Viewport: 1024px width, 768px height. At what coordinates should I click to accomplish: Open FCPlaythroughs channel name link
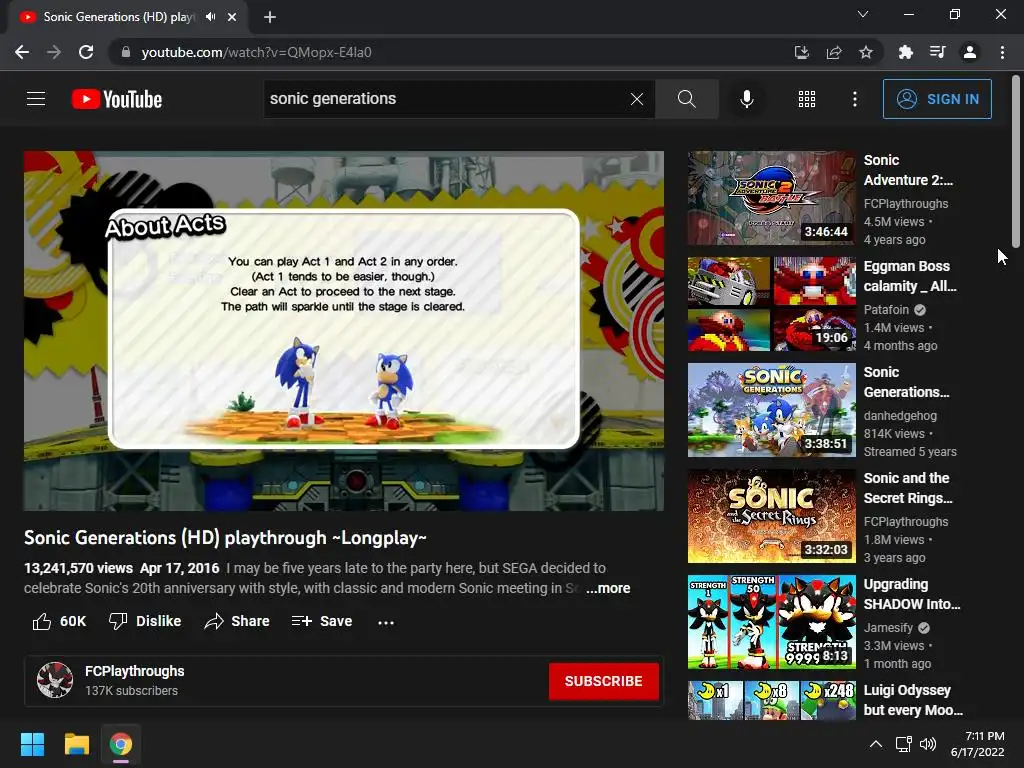click(x=135, y=671)
